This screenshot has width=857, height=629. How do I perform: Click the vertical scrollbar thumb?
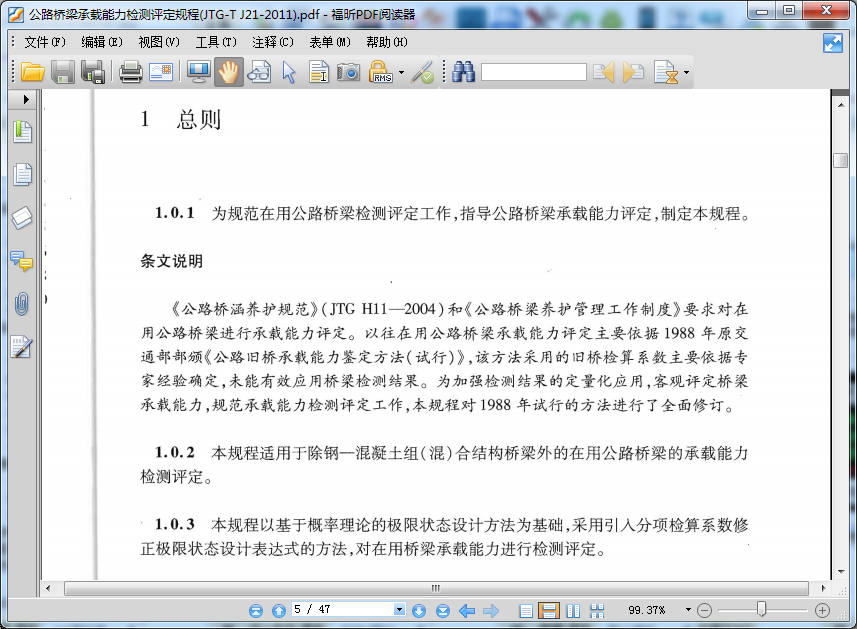point(841,161)
